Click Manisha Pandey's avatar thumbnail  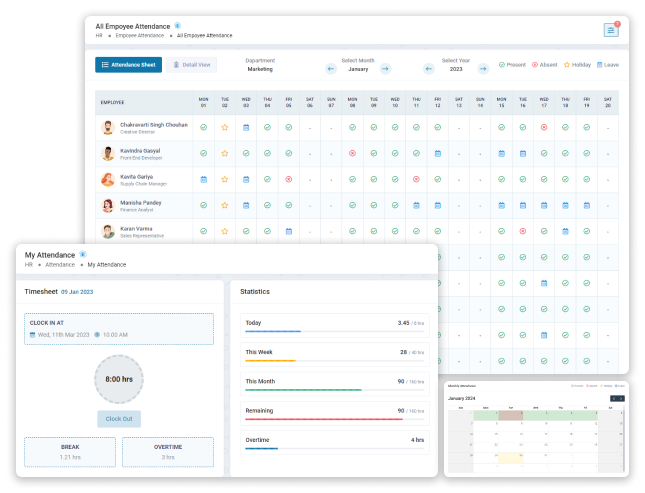click(x=107, y=205)
